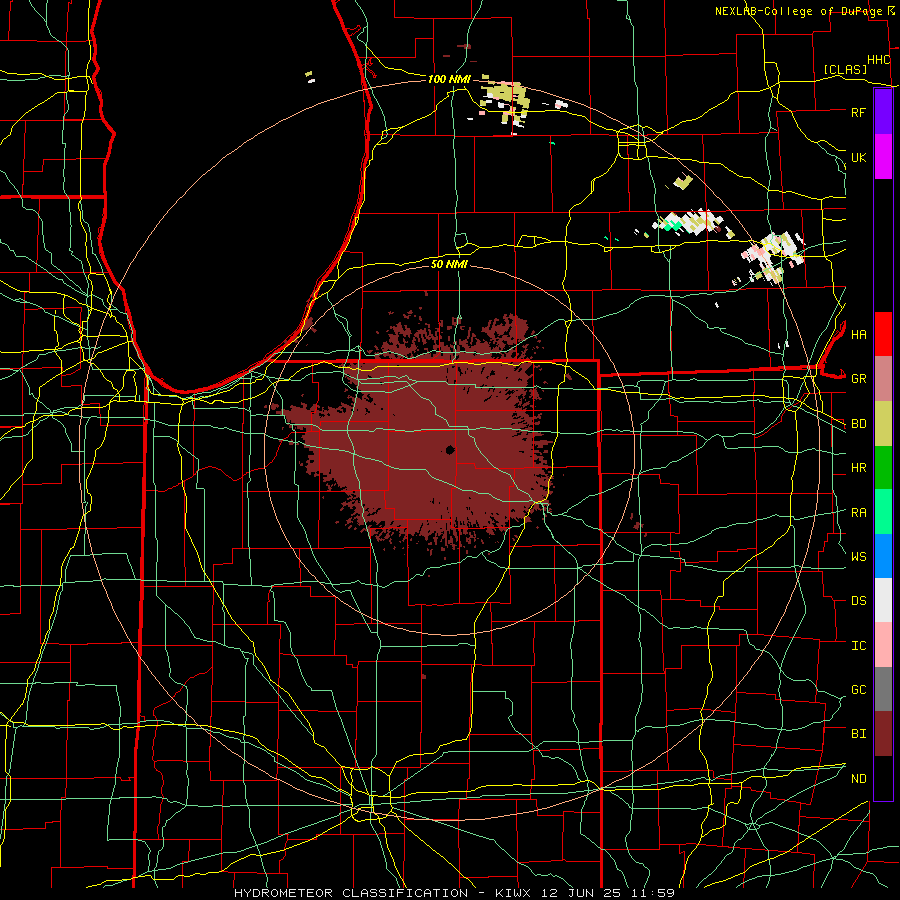Click the HHC product code label

point(878,60)
